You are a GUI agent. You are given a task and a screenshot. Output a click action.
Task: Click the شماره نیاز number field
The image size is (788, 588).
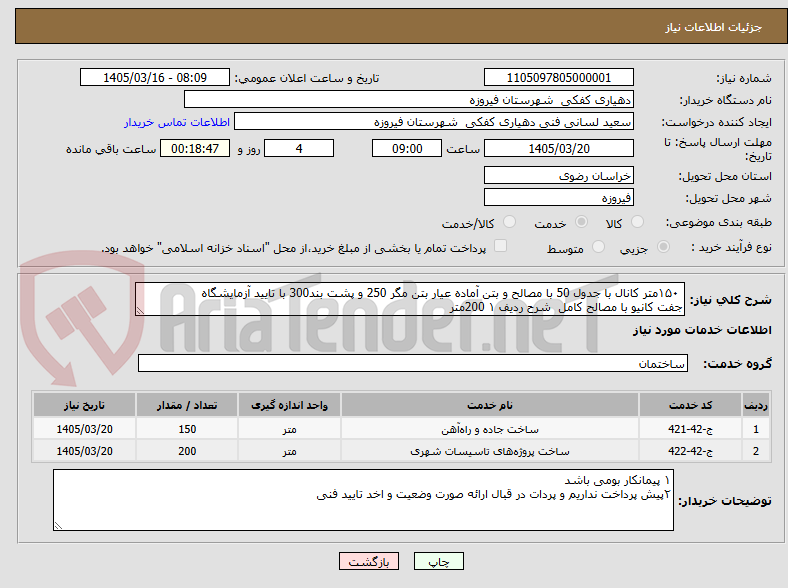click(558, 77)
